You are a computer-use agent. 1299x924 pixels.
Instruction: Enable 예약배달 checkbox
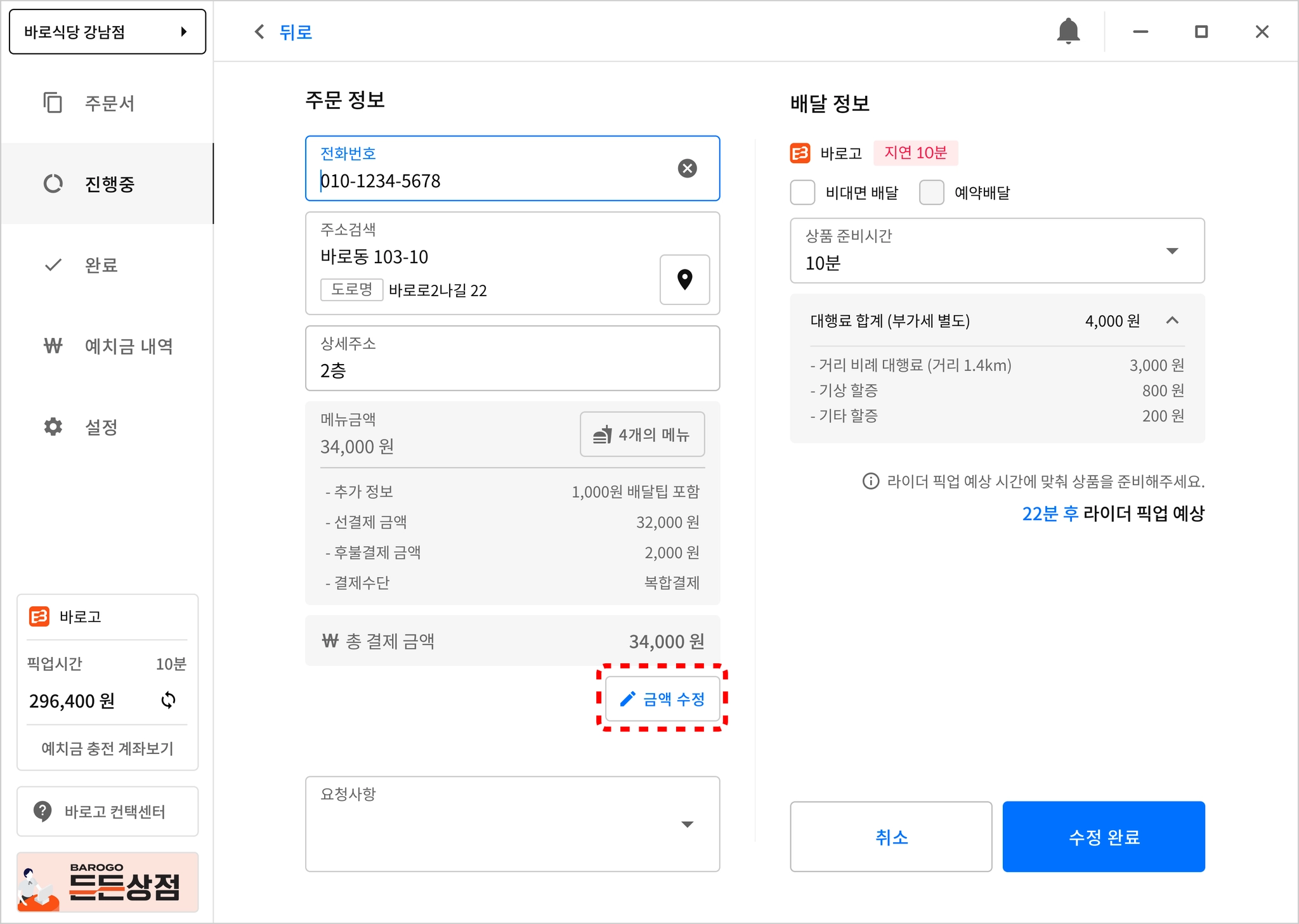click(x=931, y=192)
